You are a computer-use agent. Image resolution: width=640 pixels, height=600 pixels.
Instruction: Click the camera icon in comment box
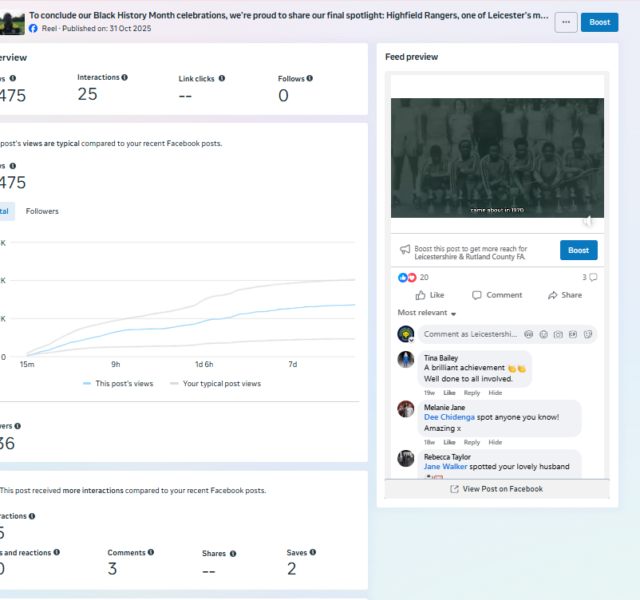point(558,334)
